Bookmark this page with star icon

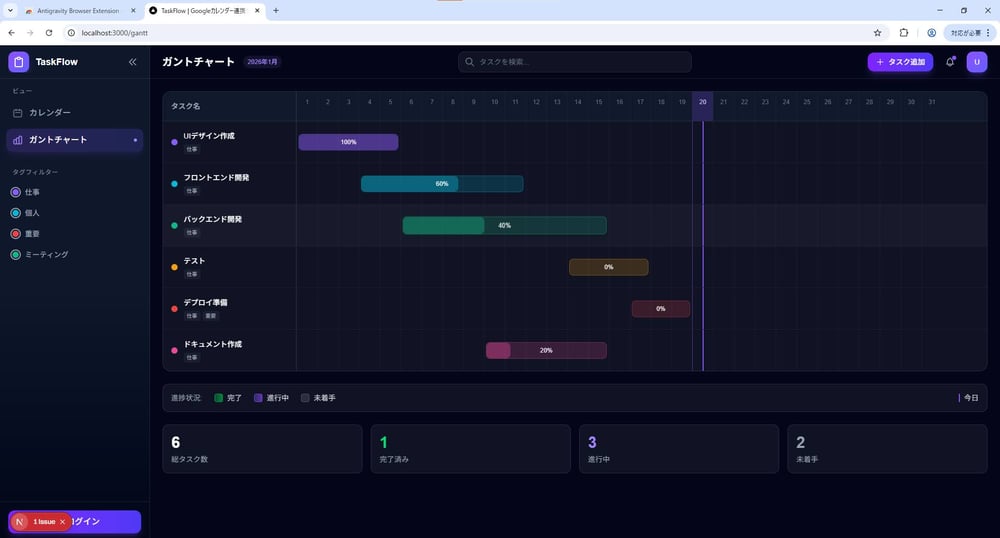click(877, 32)
